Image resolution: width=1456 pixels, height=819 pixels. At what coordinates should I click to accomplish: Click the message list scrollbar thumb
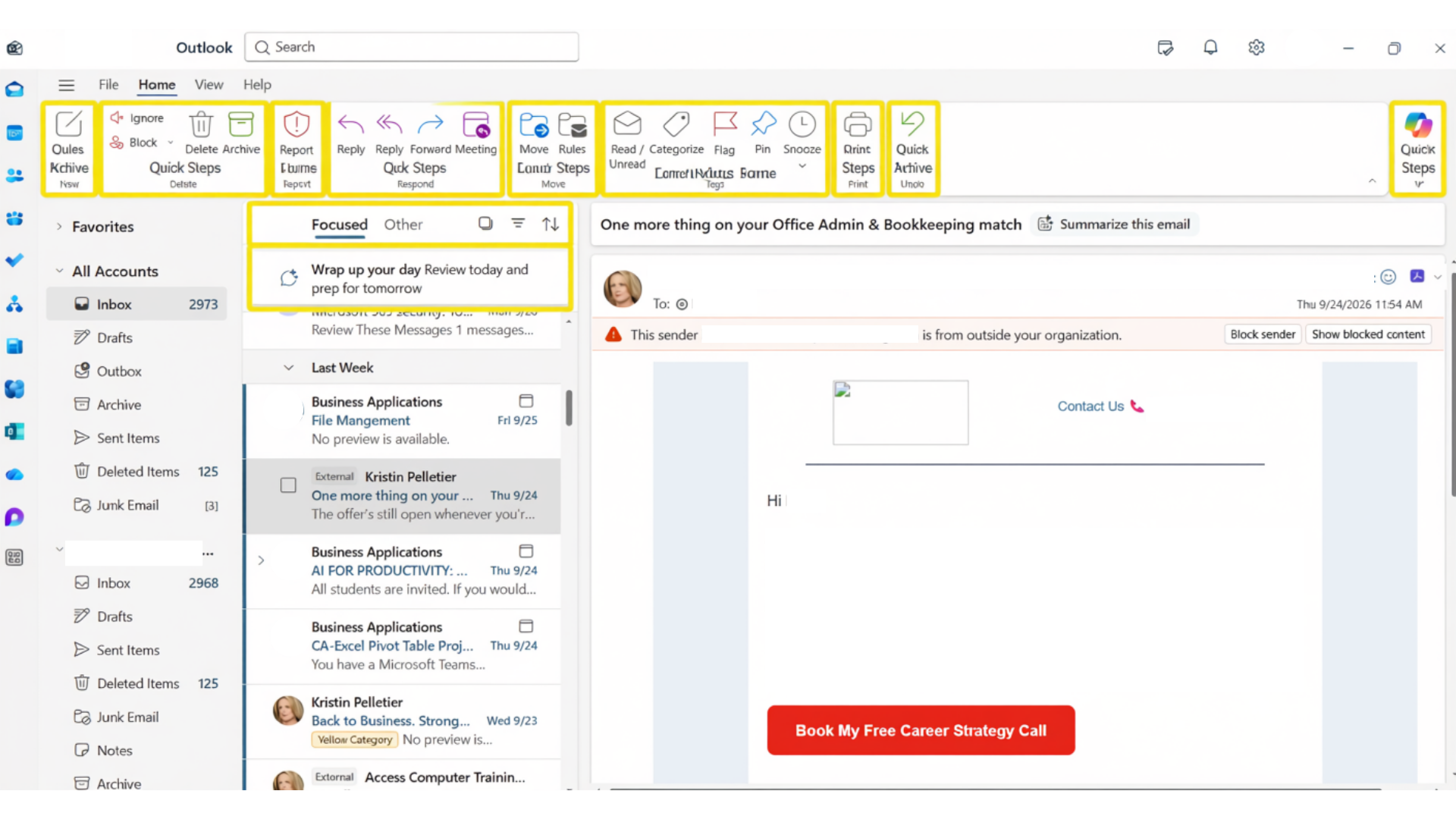(x=569, y=407)
